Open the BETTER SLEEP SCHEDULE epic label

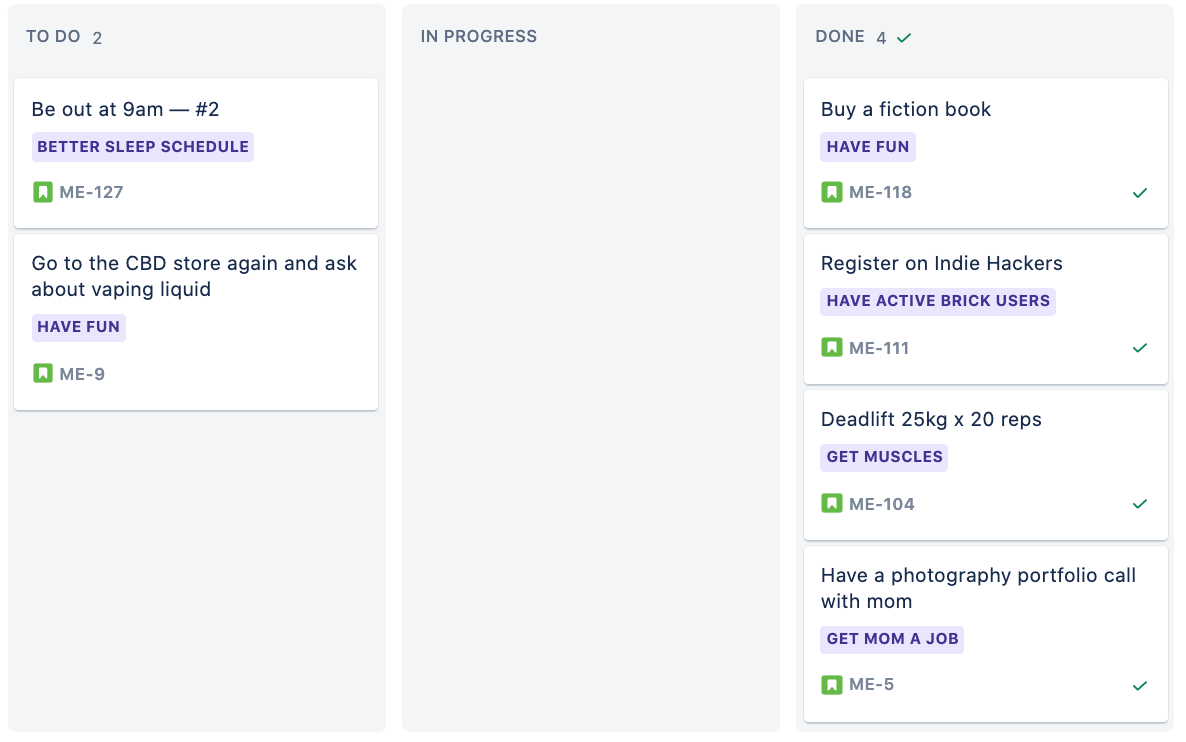(x=143, y=147)
